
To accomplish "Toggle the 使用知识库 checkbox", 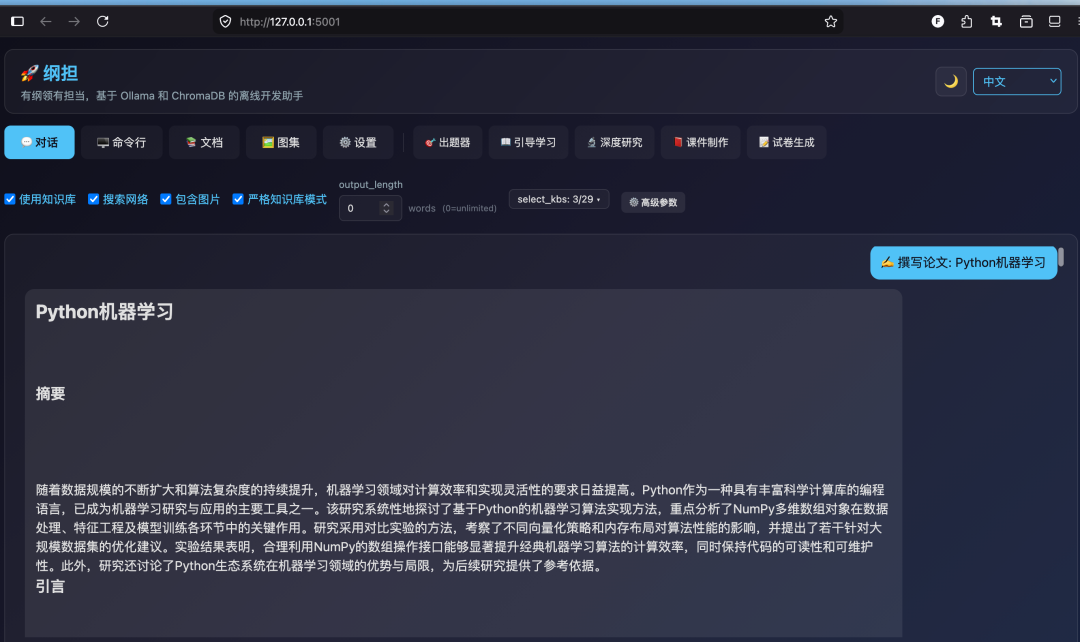I will coord(10,199).
